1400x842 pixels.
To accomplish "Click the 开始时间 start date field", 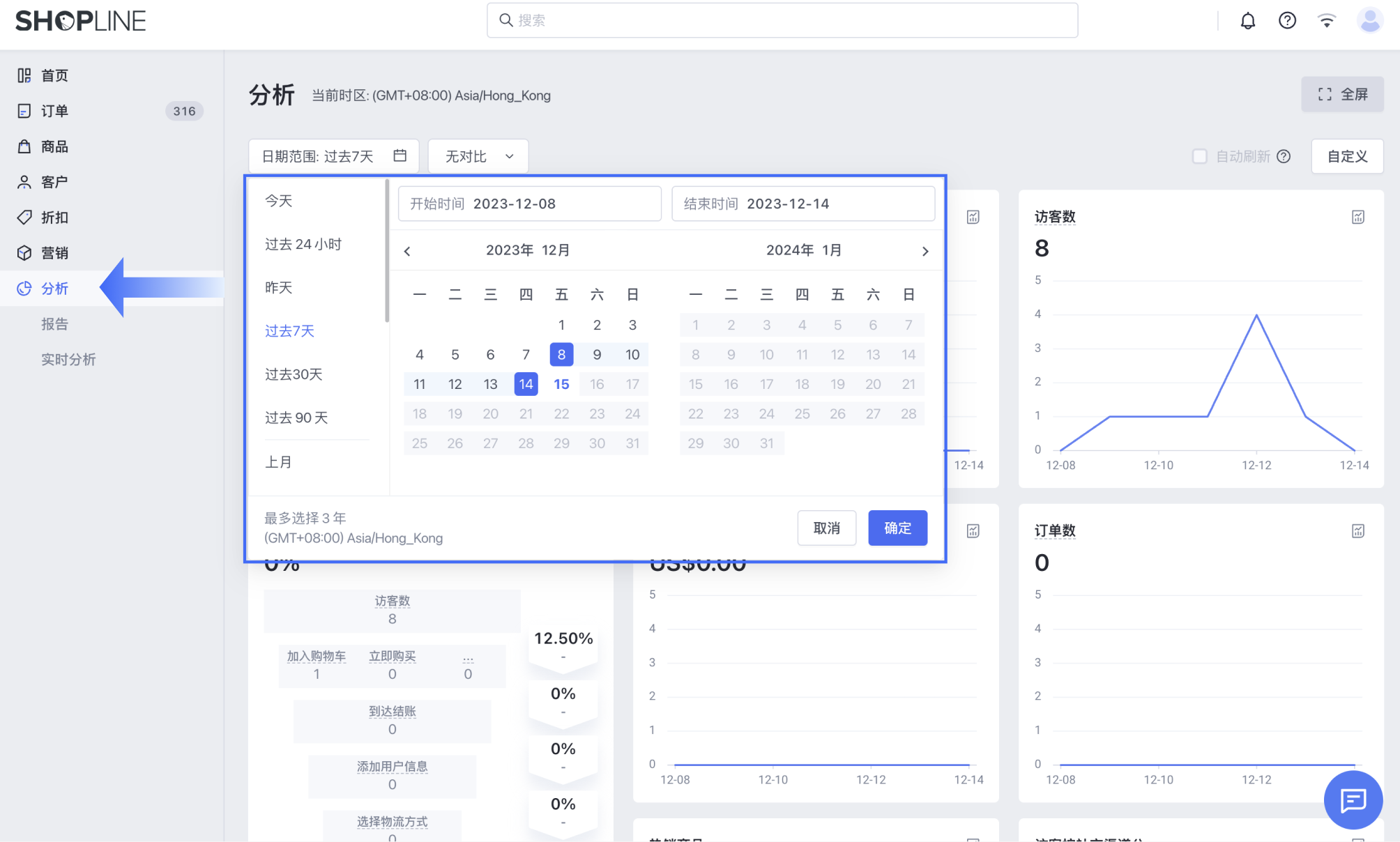I will tap(530, 204).
